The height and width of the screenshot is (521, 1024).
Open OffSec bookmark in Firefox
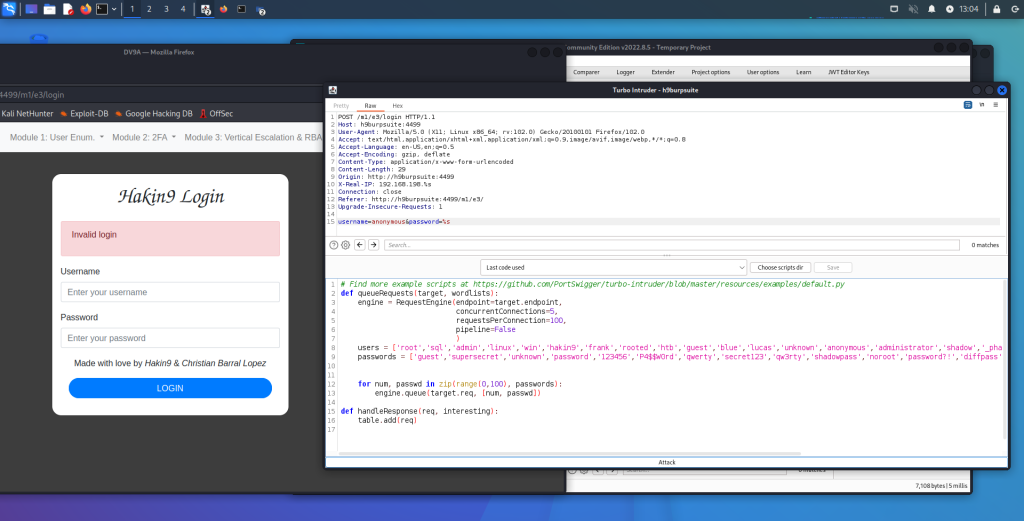click(x=216, y=114)
